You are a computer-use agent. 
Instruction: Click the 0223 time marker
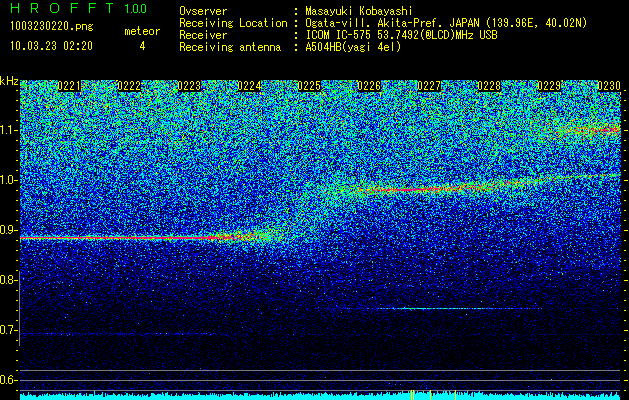[x=189, y=86]
